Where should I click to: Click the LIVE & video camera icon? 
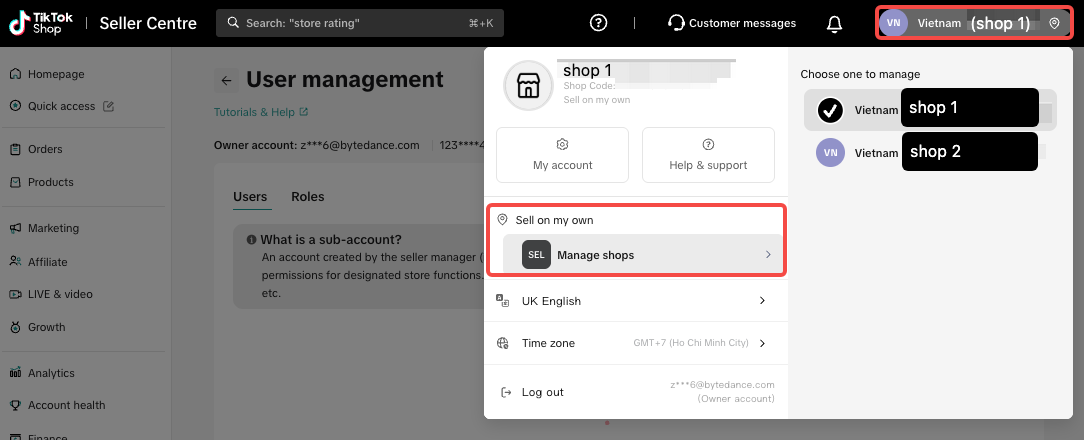pyautogui.click(x=15, y=294)
